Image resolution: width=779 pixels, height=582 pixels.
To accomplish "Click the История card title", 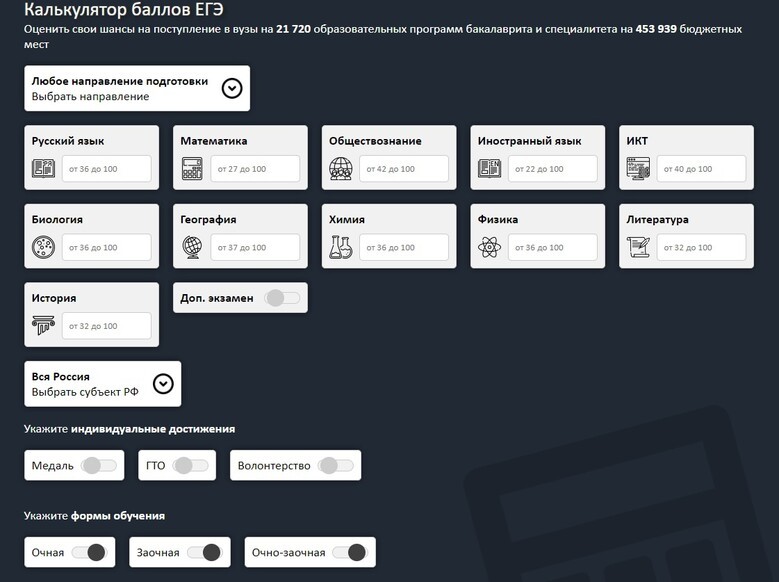I will pos(54,298).
